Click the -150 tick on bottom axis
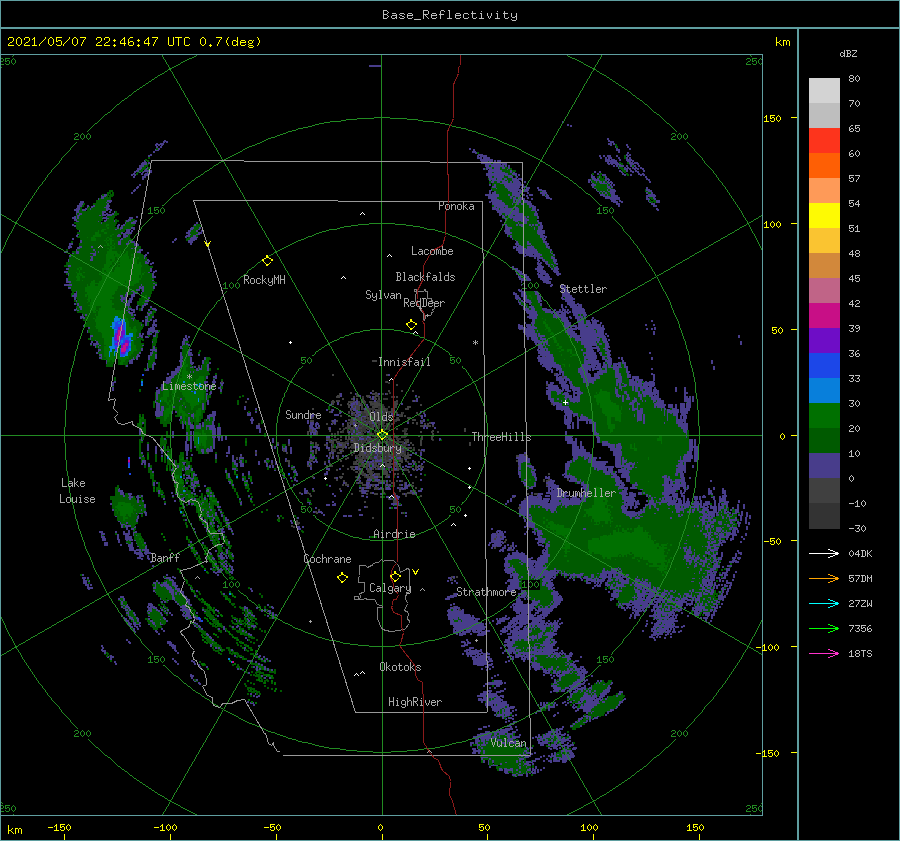900x841 pixels. (x=59, y=827)
